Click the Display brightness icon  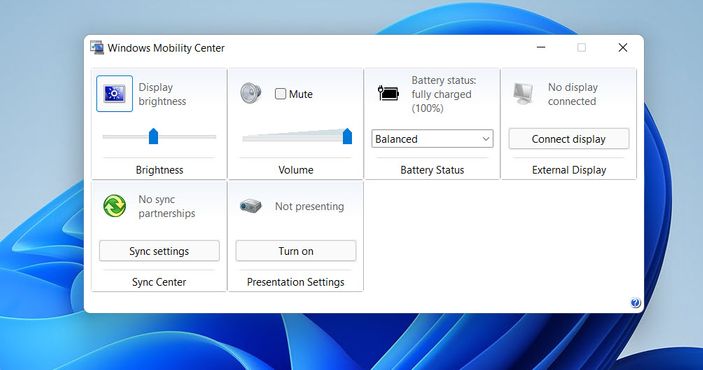coord(114,93)
